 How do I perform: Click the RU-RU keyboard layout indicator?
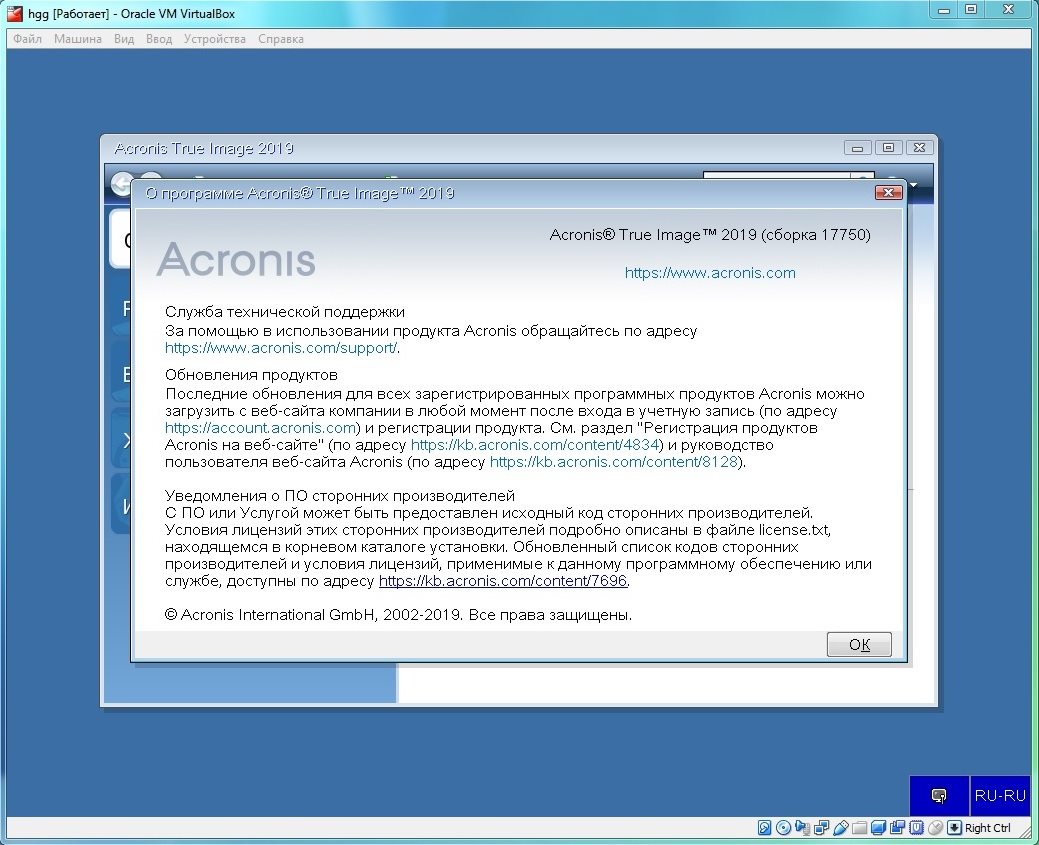(999, 796)
